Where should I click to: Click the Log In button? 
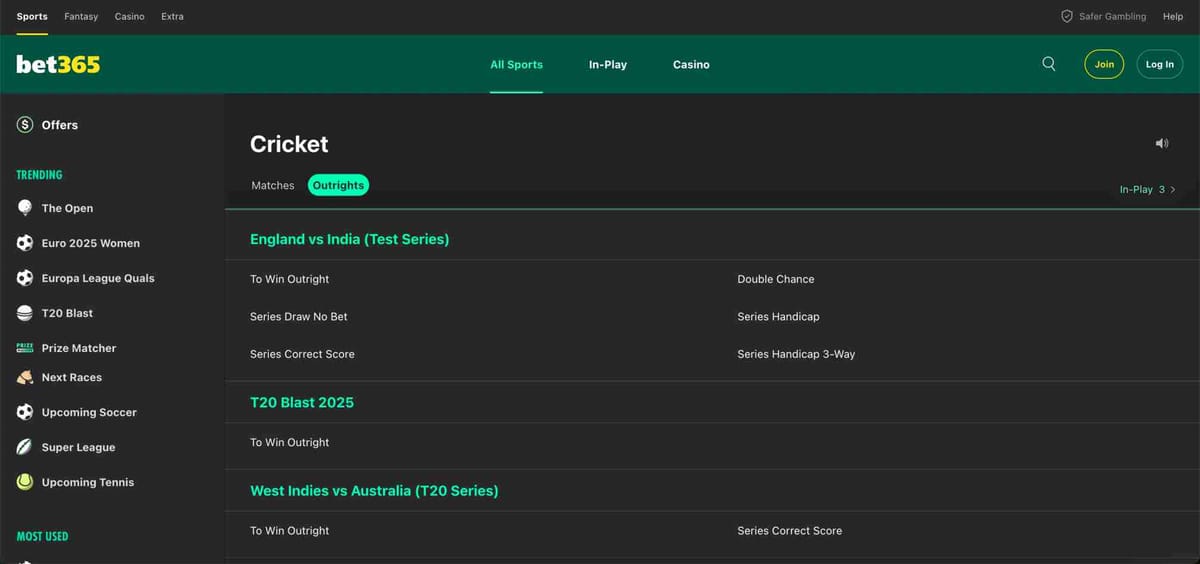coord(1160,64)
